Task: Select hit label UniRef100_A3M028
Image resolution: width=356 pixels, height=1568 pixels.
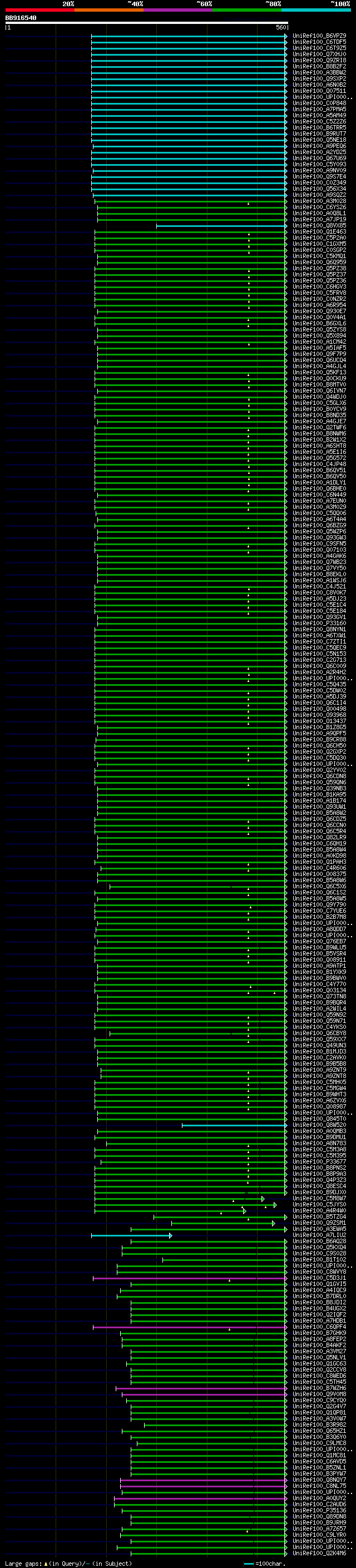Action: pos(319,201)
